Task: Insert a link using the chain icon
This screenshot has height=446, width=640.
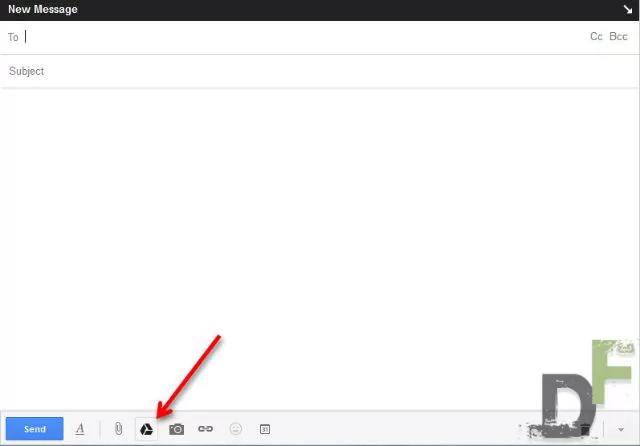Action: click(x=205, y=428)
